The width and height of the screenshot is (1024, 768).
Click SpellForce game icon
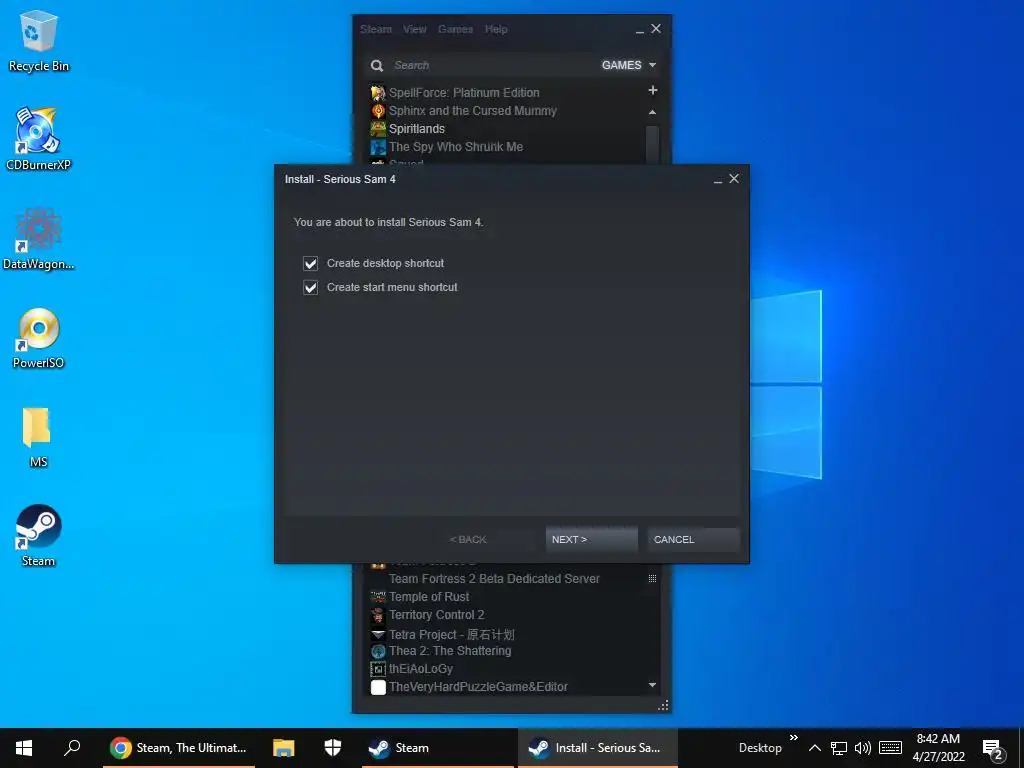(378, 93)
